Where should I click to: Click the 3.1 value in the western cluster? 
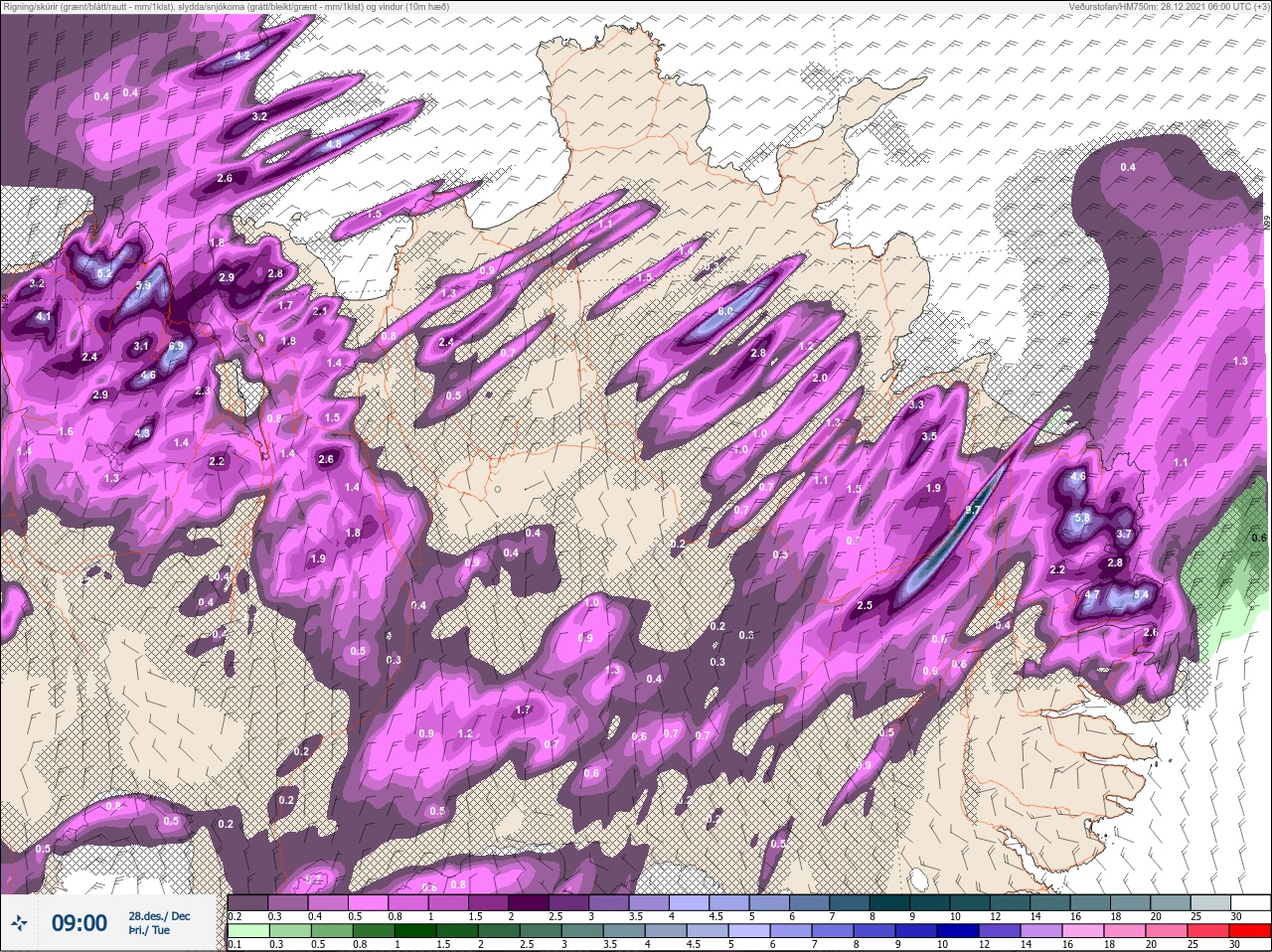pyautogui.click(x=140, y=346)
